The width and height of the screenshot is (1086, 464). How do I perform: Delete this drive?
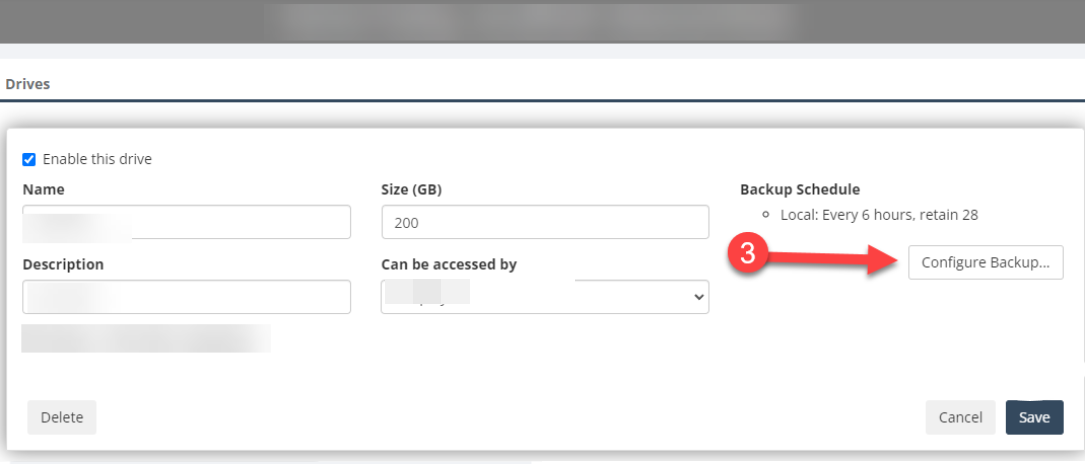pos(62,418)
